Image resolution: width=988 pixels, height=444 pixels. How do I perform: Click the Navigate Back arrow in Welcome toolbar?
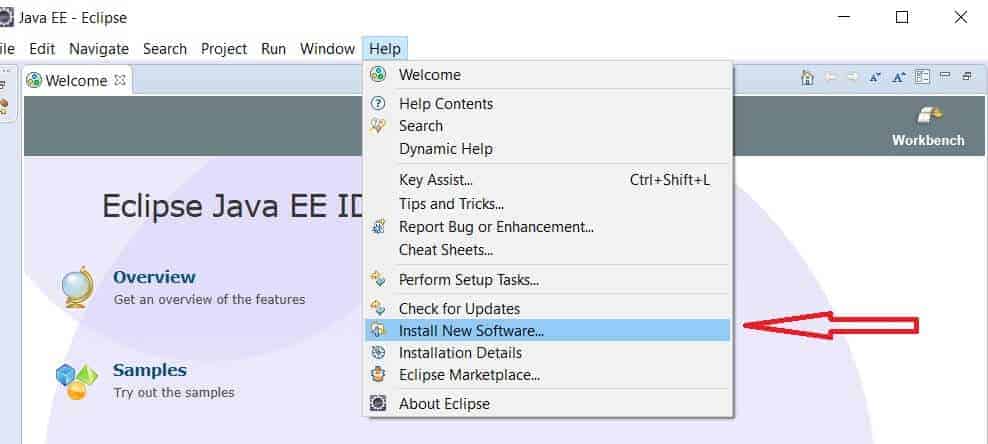point(831,77)
